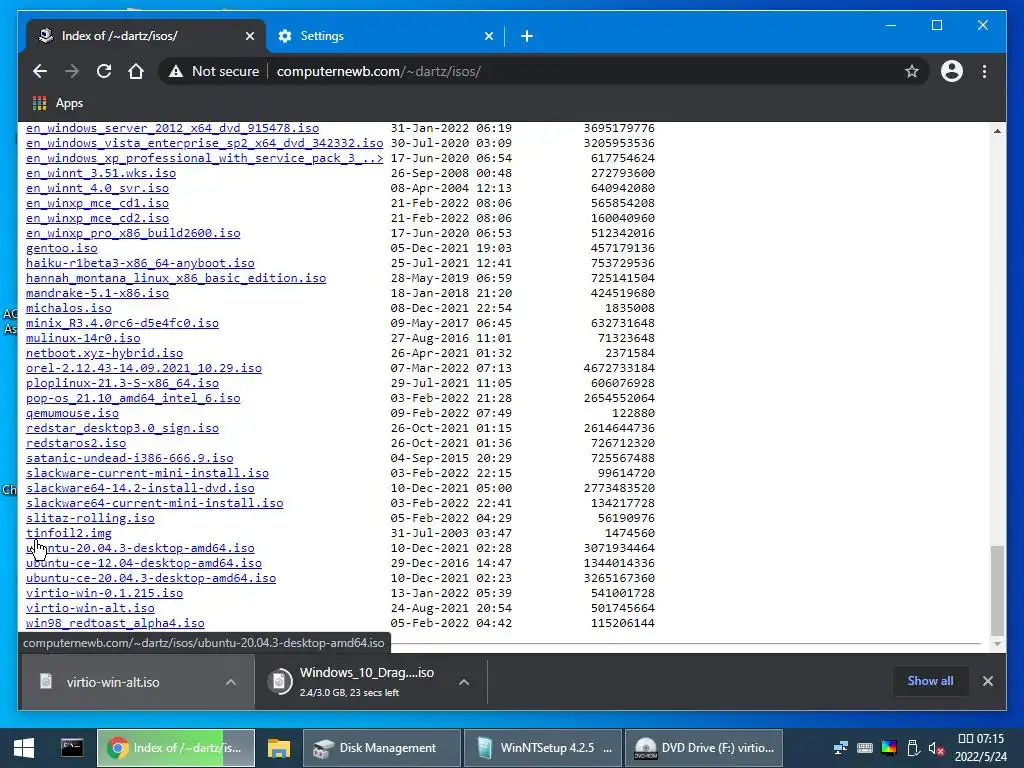Select the Index of /~dartz/isos/ tab
The height and width of the screenshot is (768, 1024).
click(x=145, y=36)
